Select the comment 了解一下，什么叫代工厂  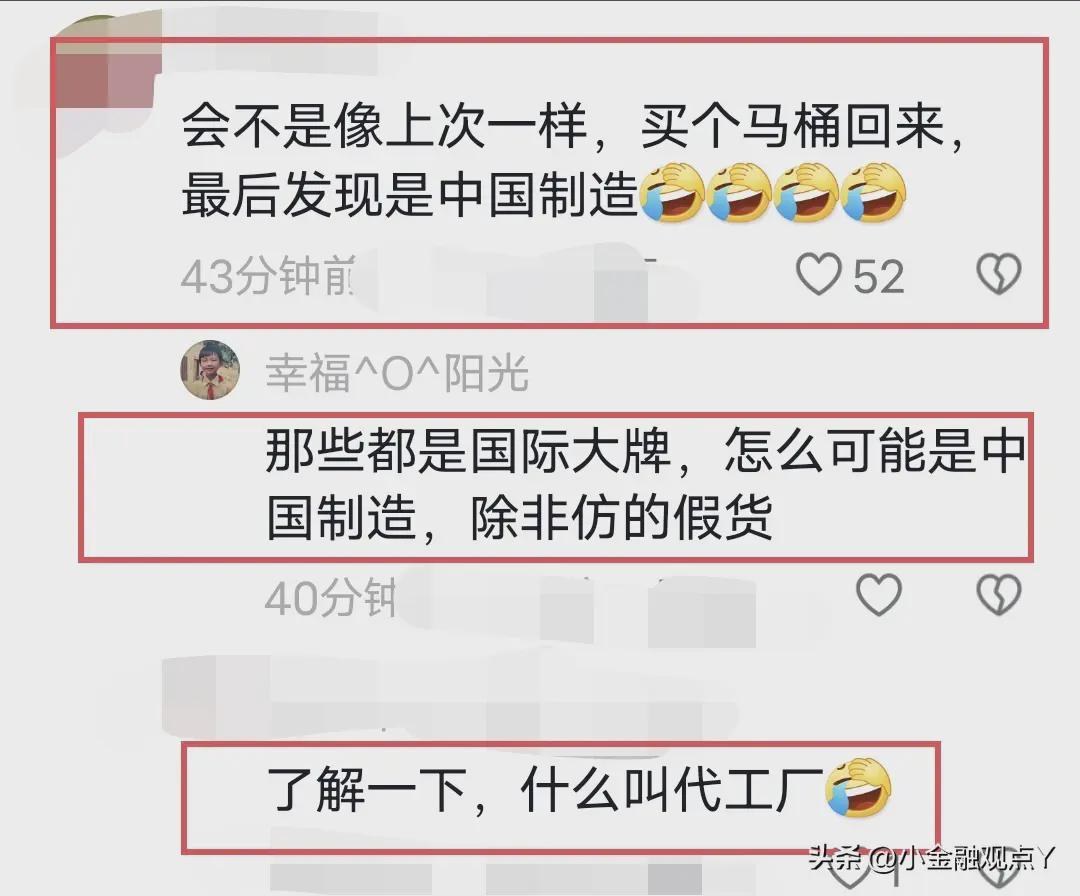pos(579,790)
